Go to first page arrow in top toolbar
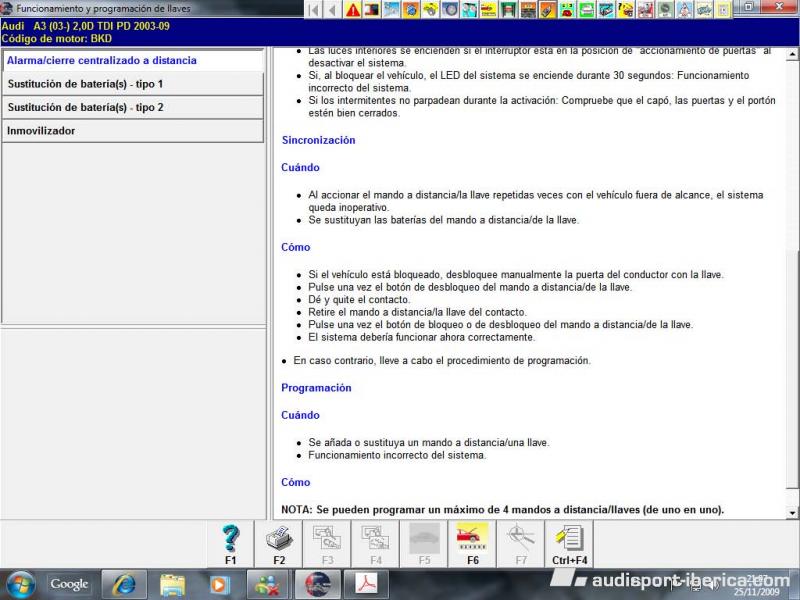 pos(314,9)
